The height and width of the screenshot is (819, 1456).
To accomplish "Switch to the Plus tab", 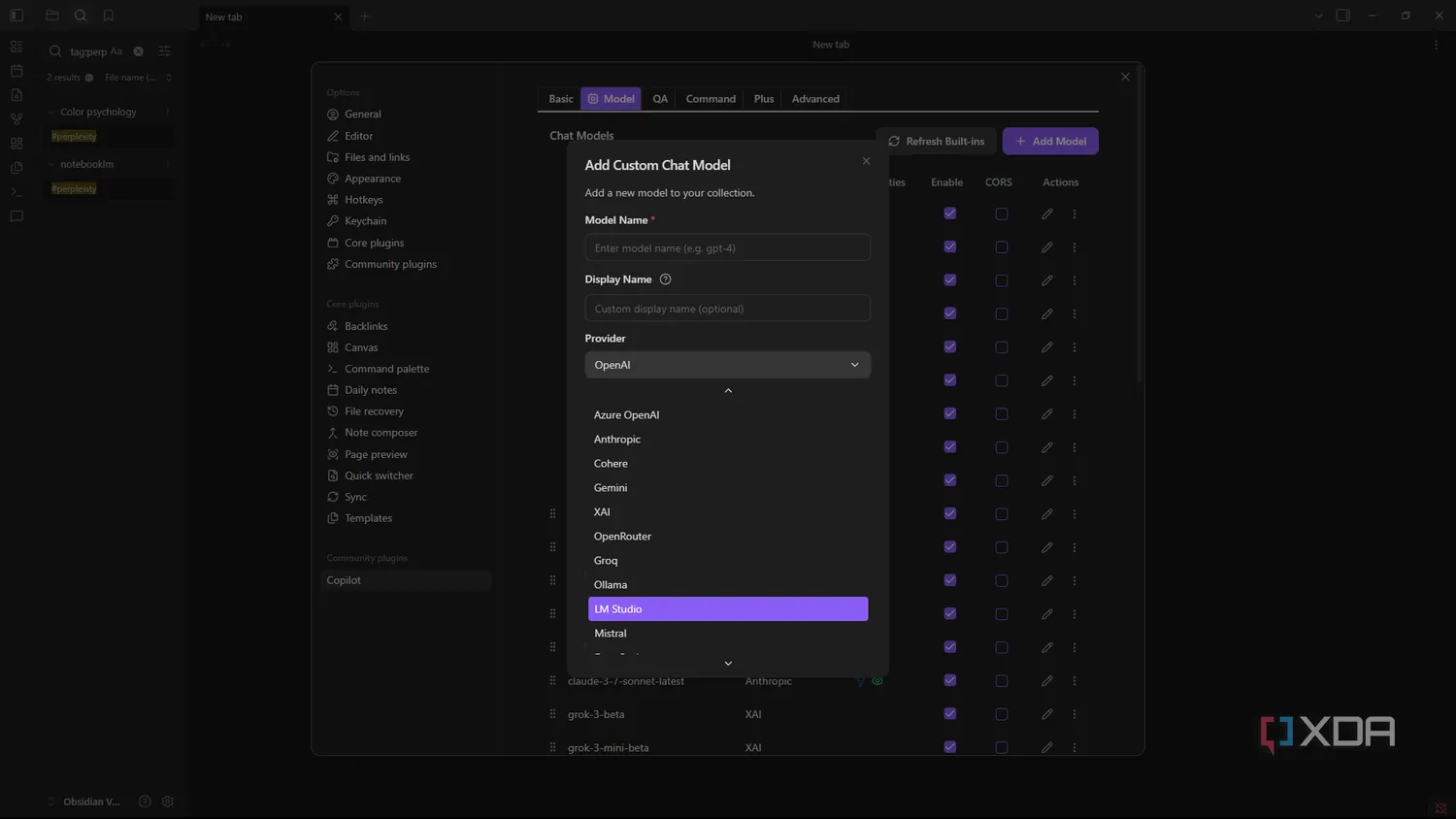I will pos(764,99).
